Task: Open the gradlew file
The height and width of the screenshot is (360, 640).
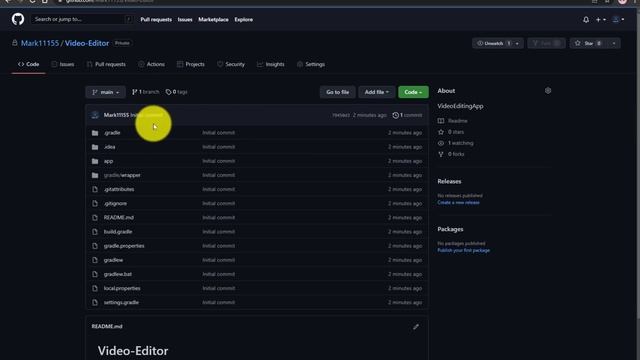Action: pos(113,260)
